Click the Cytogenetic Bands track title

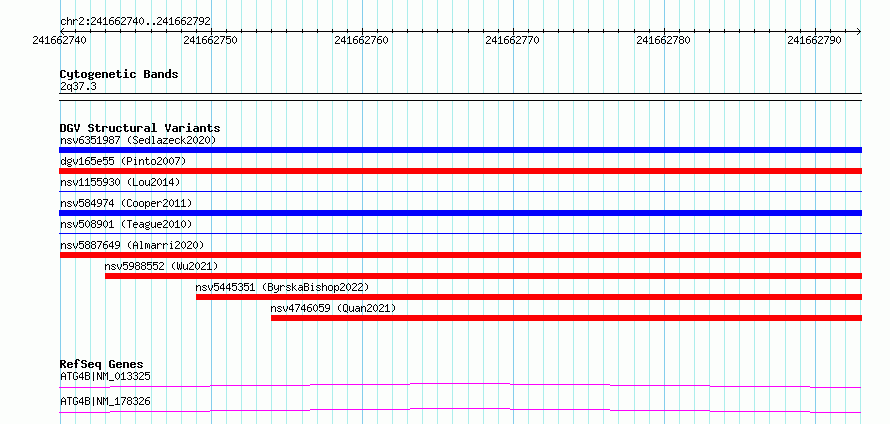(x=119, y=74)
